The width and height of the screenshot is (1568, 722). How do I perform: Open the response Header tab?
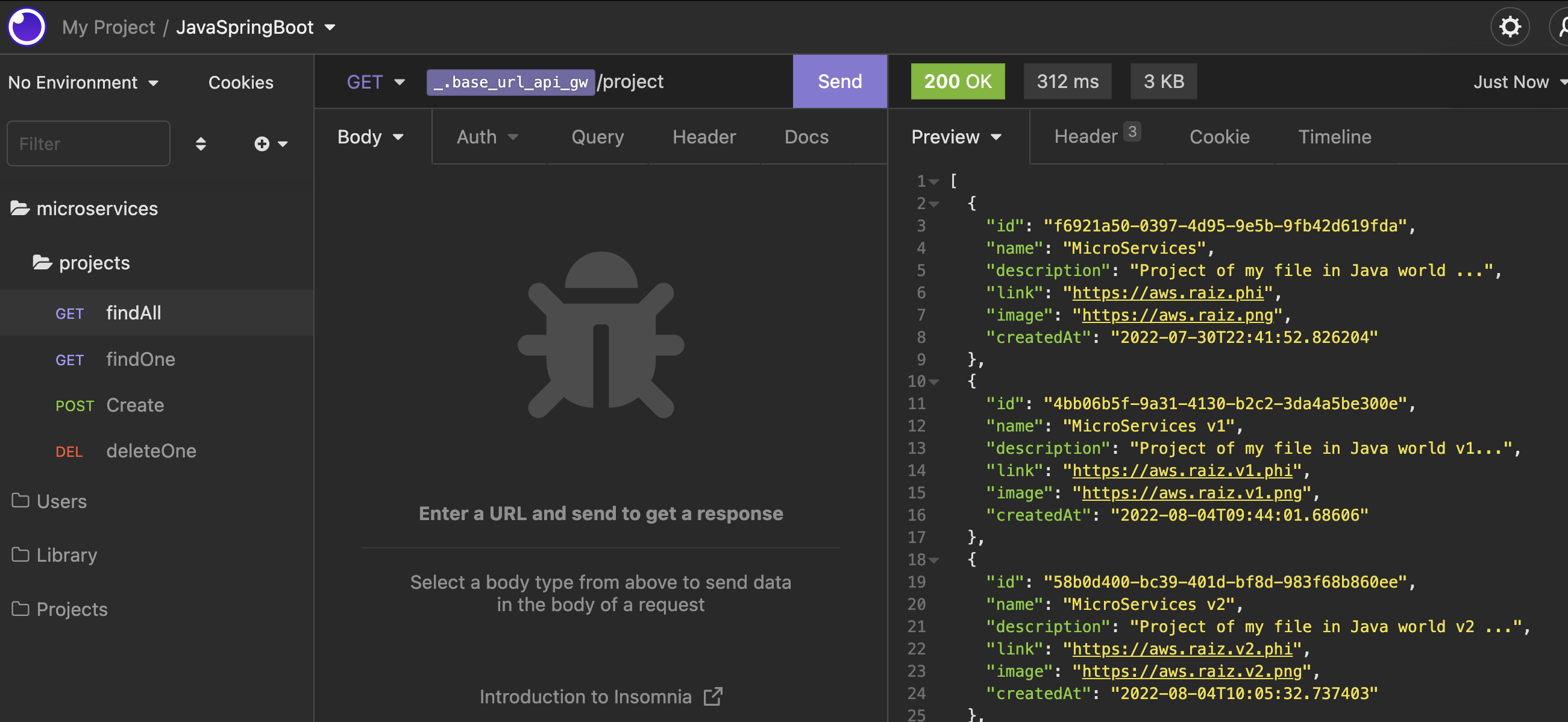point(1096,135)
